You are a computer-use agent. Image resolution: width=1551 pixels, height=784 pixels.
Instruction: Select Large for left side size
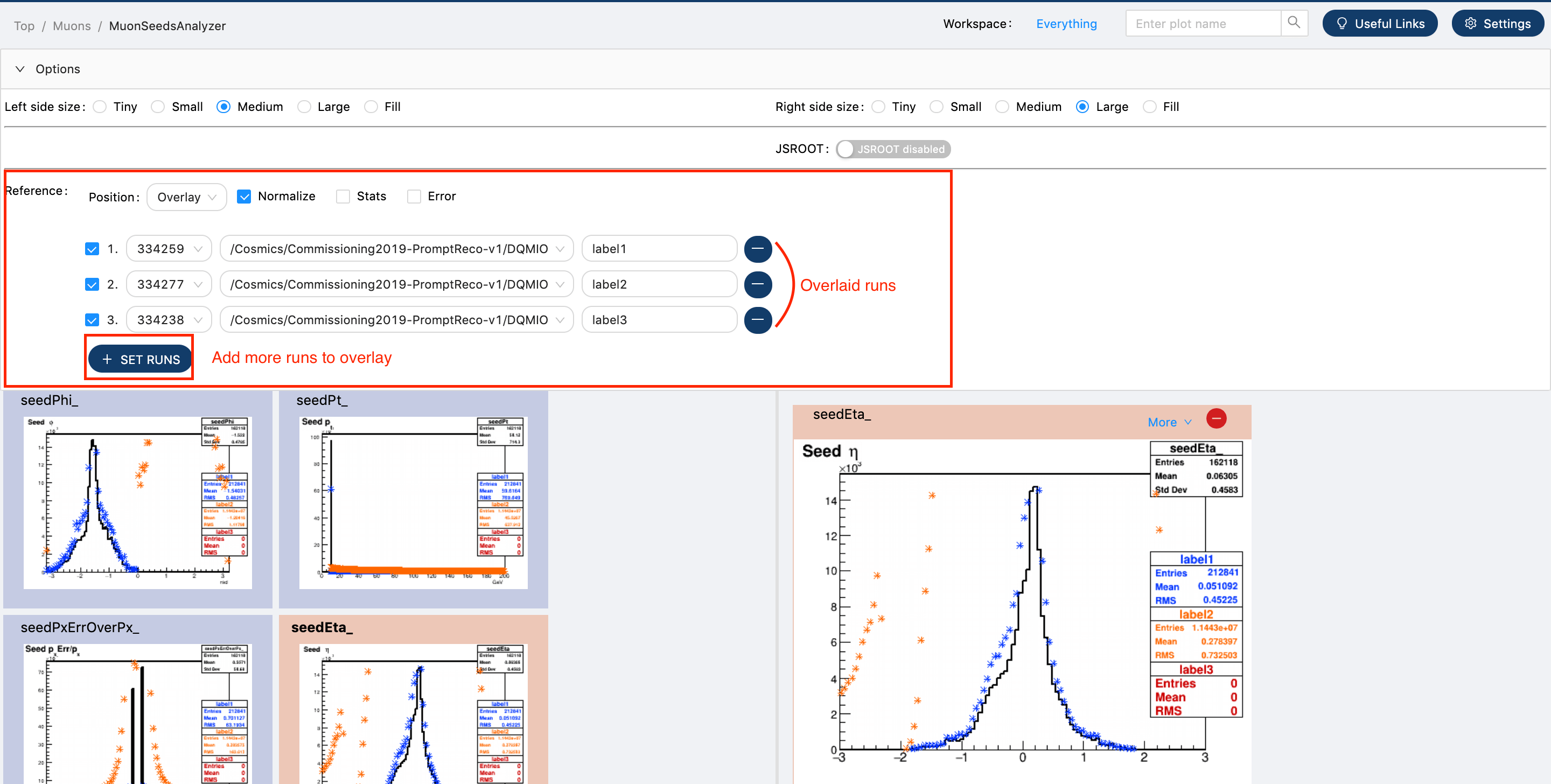(x=305, y=107)
